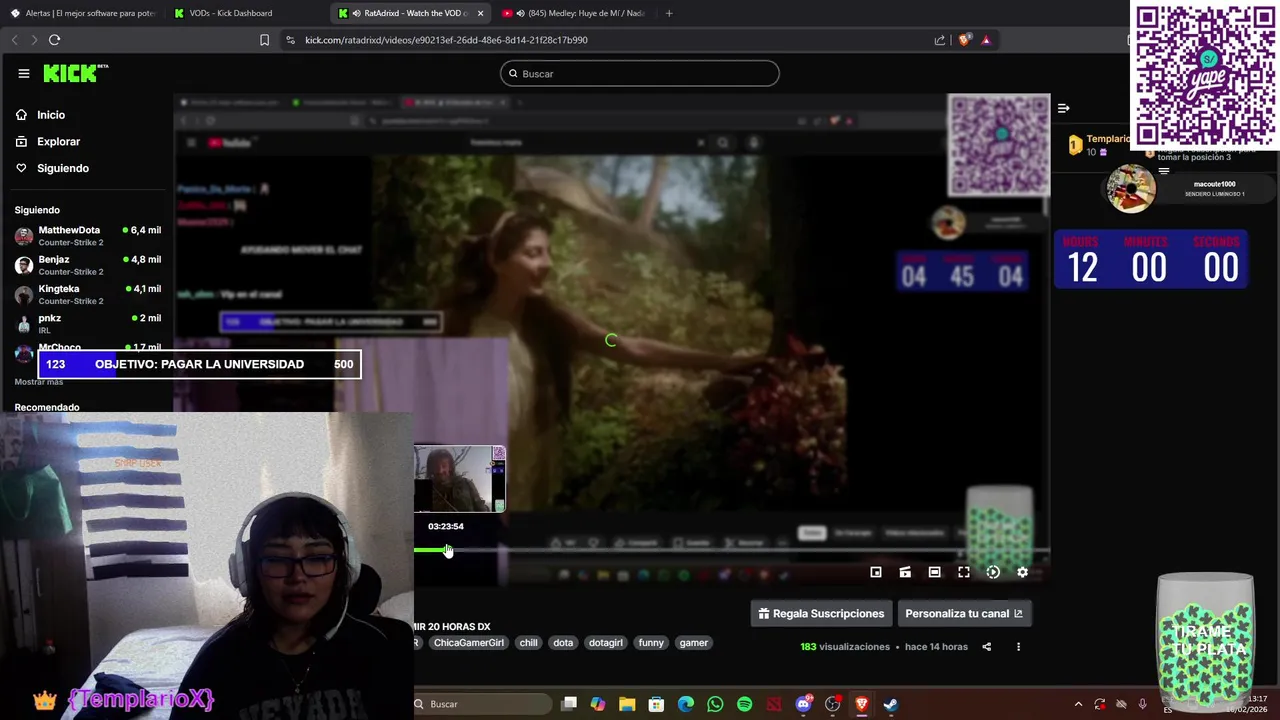Open pnkz channel in following list
1280x720 pixels.
88,323
